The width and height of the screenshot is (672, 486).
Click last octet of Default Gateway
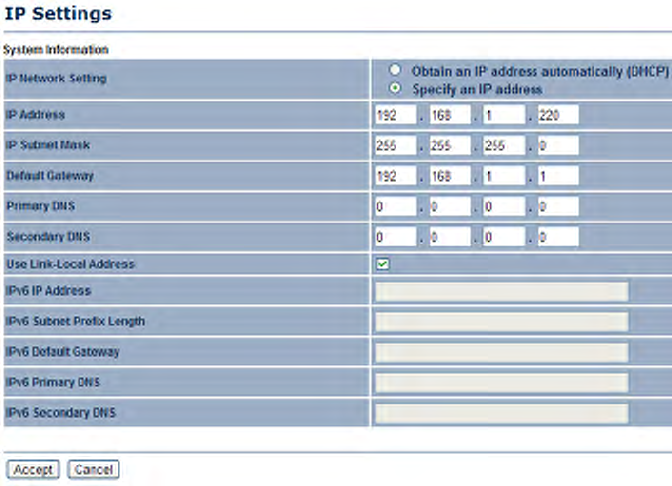pos(557,176)
